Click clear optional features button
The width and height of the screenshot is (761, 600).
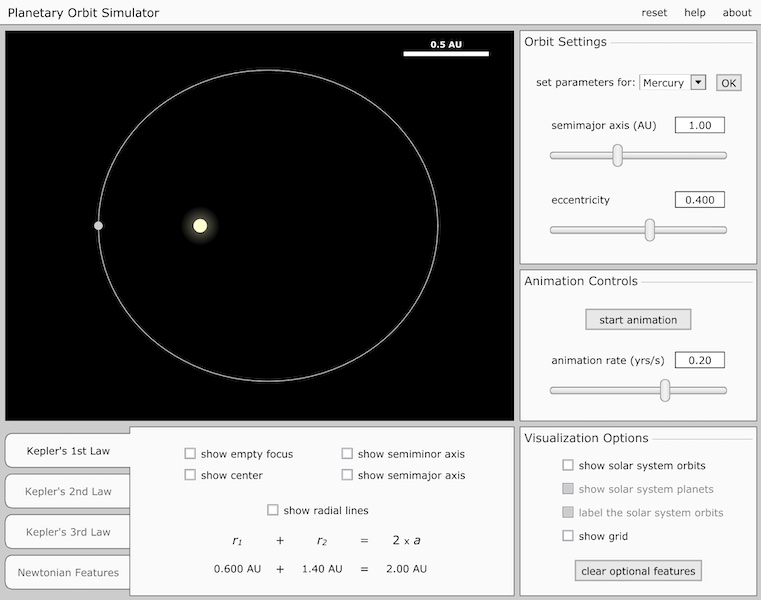pyautogui.click(x=638, y=571)
